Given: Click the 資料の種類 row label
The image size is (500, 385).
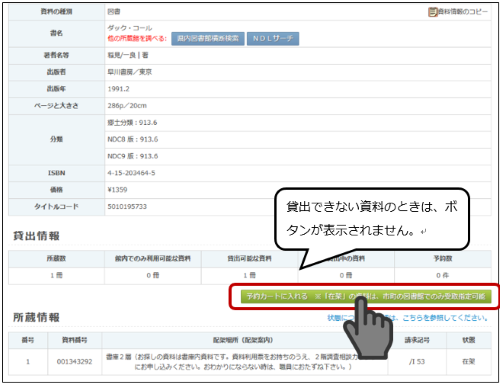Looking at the screenshot, I should (x=56, y=12).
